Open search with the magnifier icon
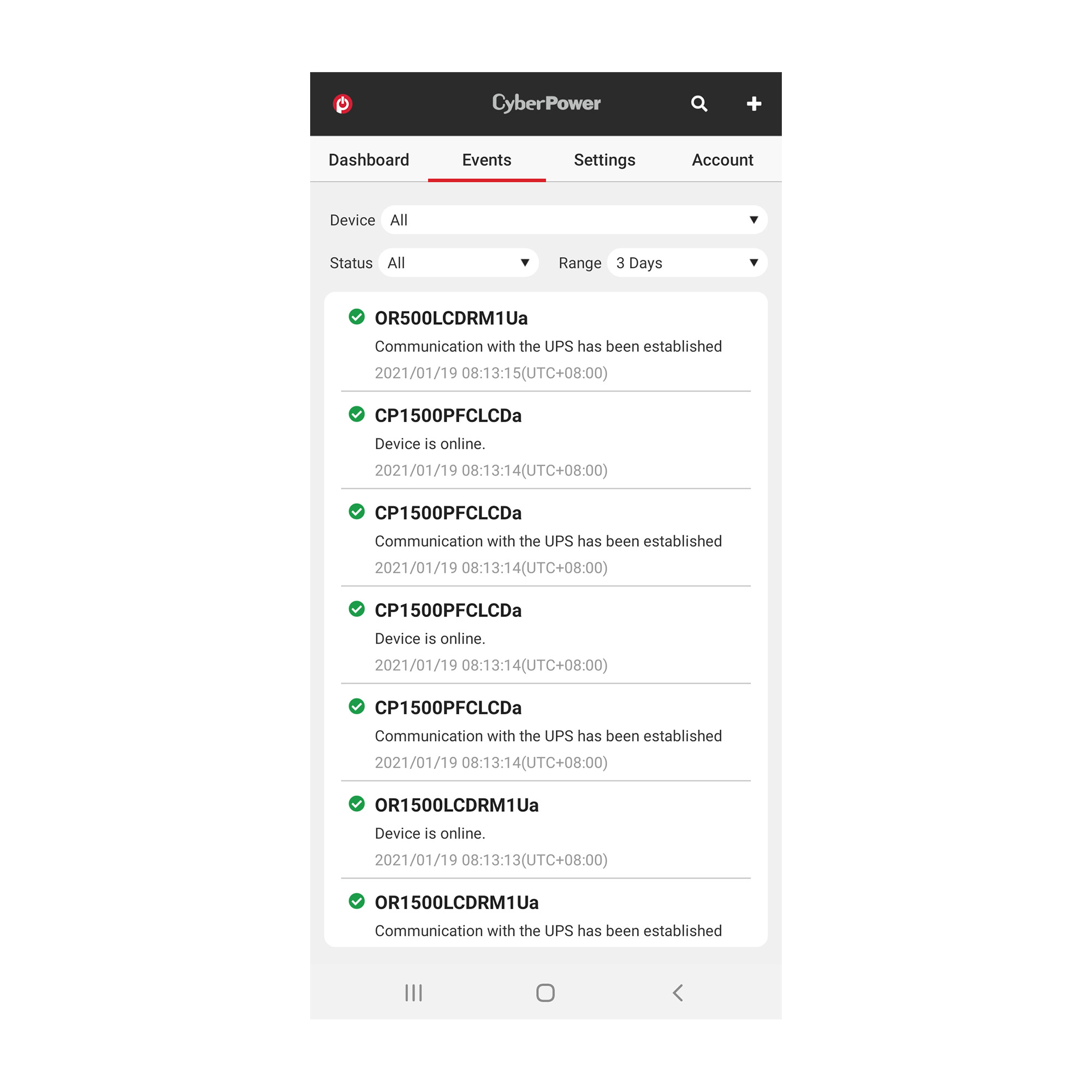This screenshot has width=1092, height=1092. point(699,103)
